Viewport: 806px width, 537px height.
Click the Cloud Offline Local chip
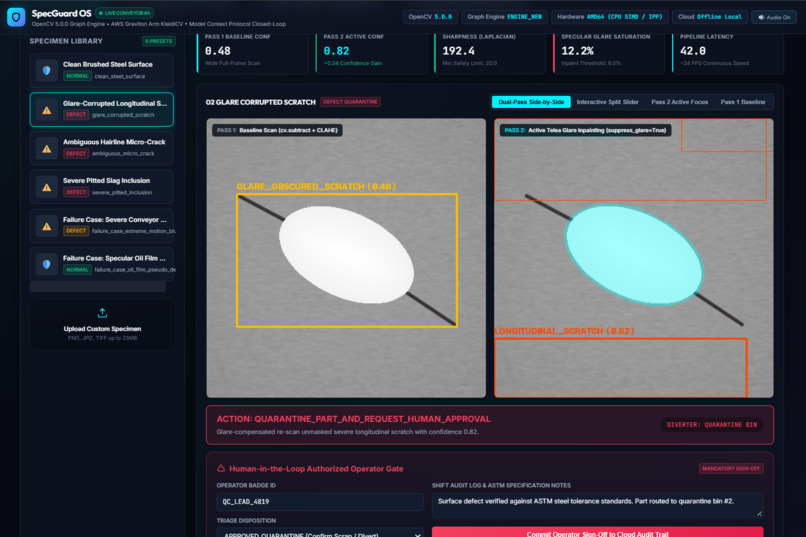pos(709,17)
